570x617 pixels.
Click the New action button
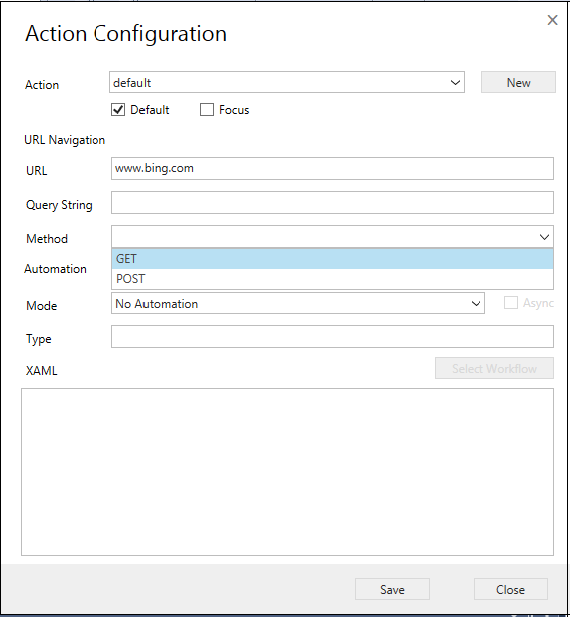coord(518,82)
